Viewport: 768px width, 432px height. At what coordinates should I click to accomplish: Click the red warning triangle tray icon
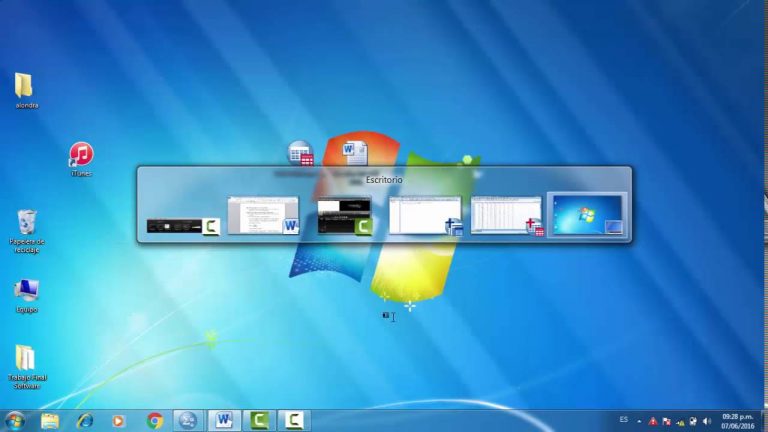tap(652, 421)
